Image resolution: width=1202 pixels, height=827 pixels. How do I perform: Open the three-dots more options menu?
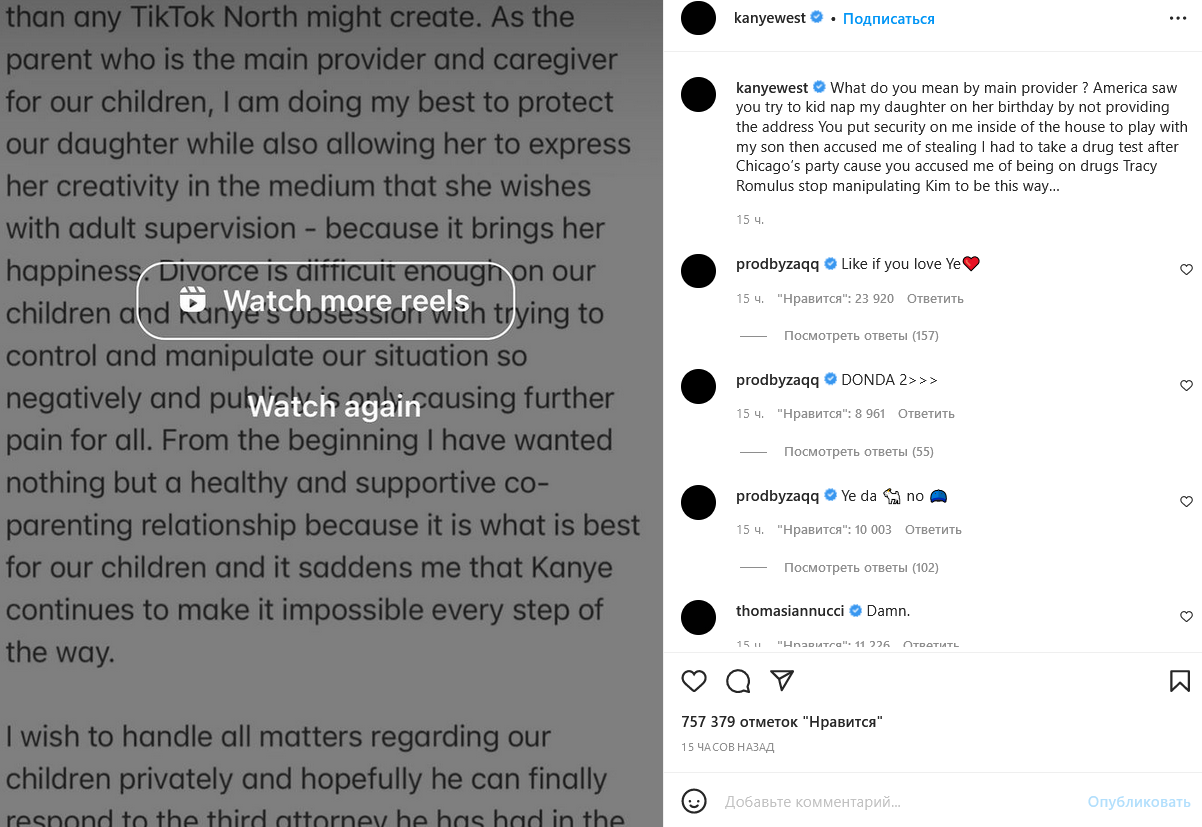pyautogui.click(x=1179, y=19)
